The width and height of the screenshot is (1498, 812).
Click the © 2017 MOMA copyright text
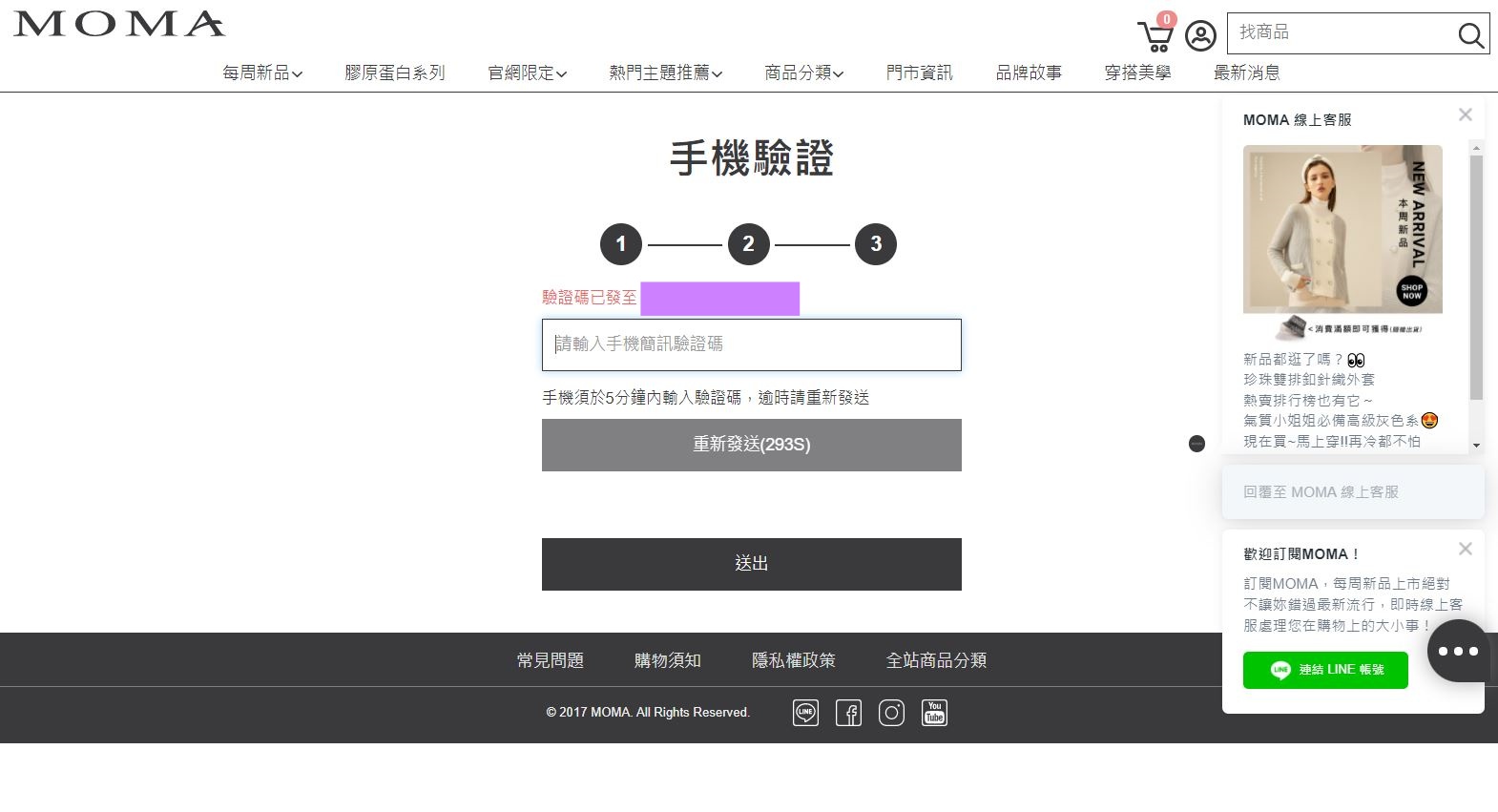coord(648,713)
